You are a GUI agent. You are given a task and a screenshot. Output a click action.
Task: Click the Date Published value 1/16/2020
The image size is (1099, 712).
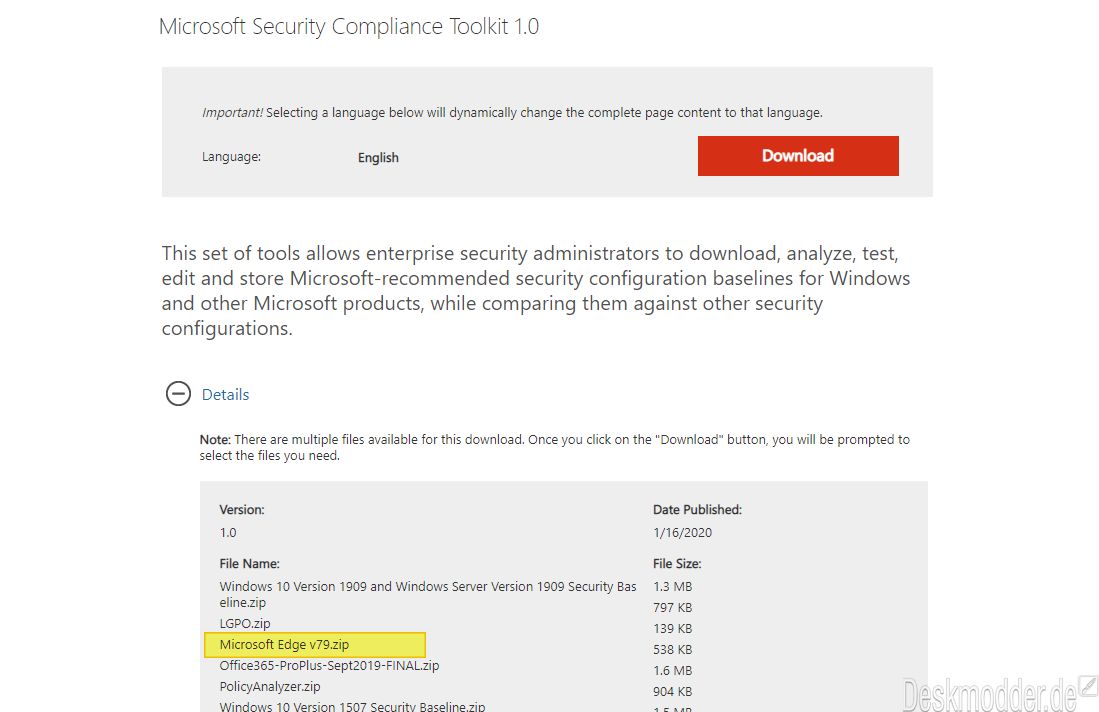[x=682, y=533]
